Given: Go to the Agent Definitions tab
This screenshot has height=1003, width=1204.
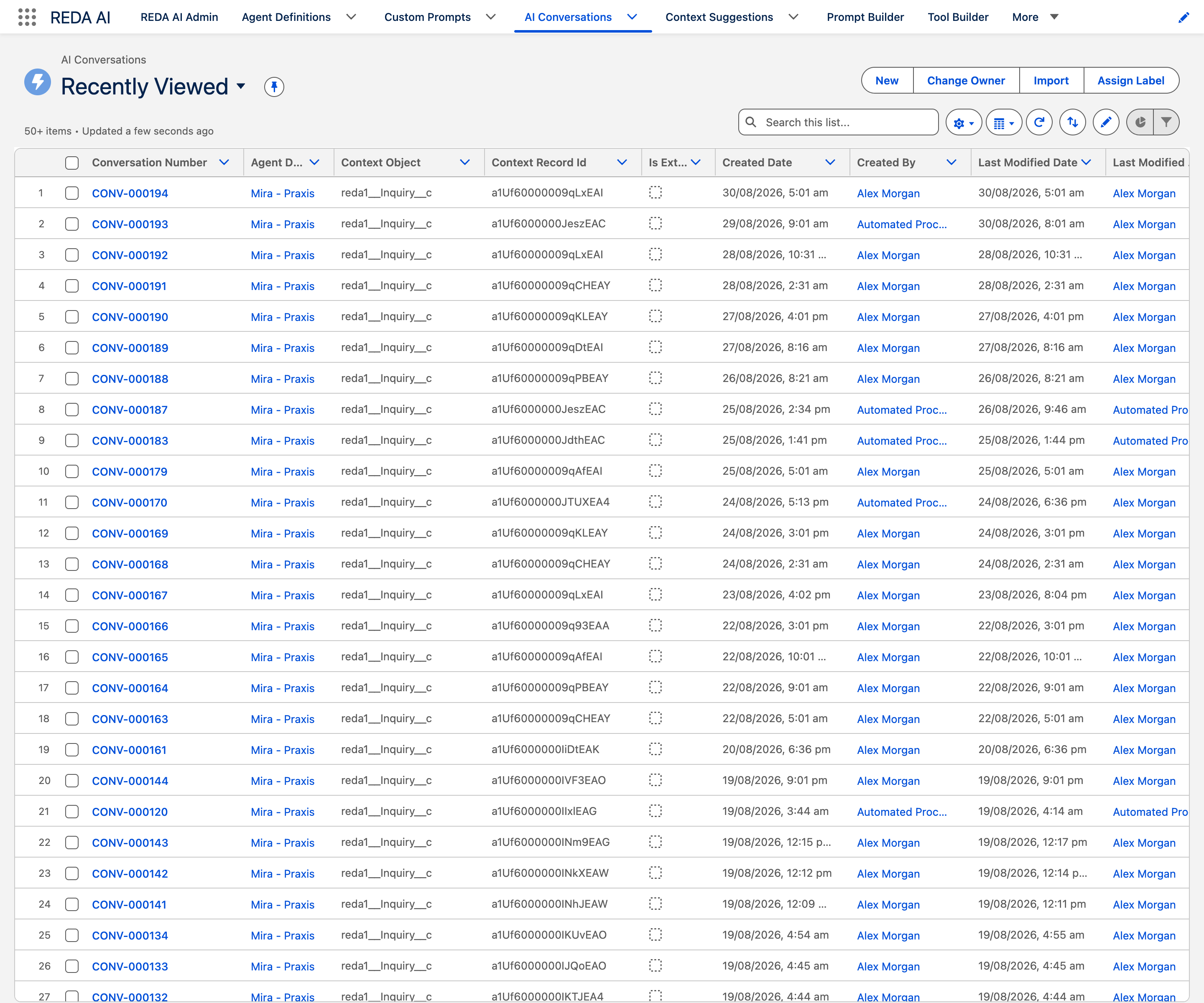Looking at the screenshot, I should click(286, 17).
